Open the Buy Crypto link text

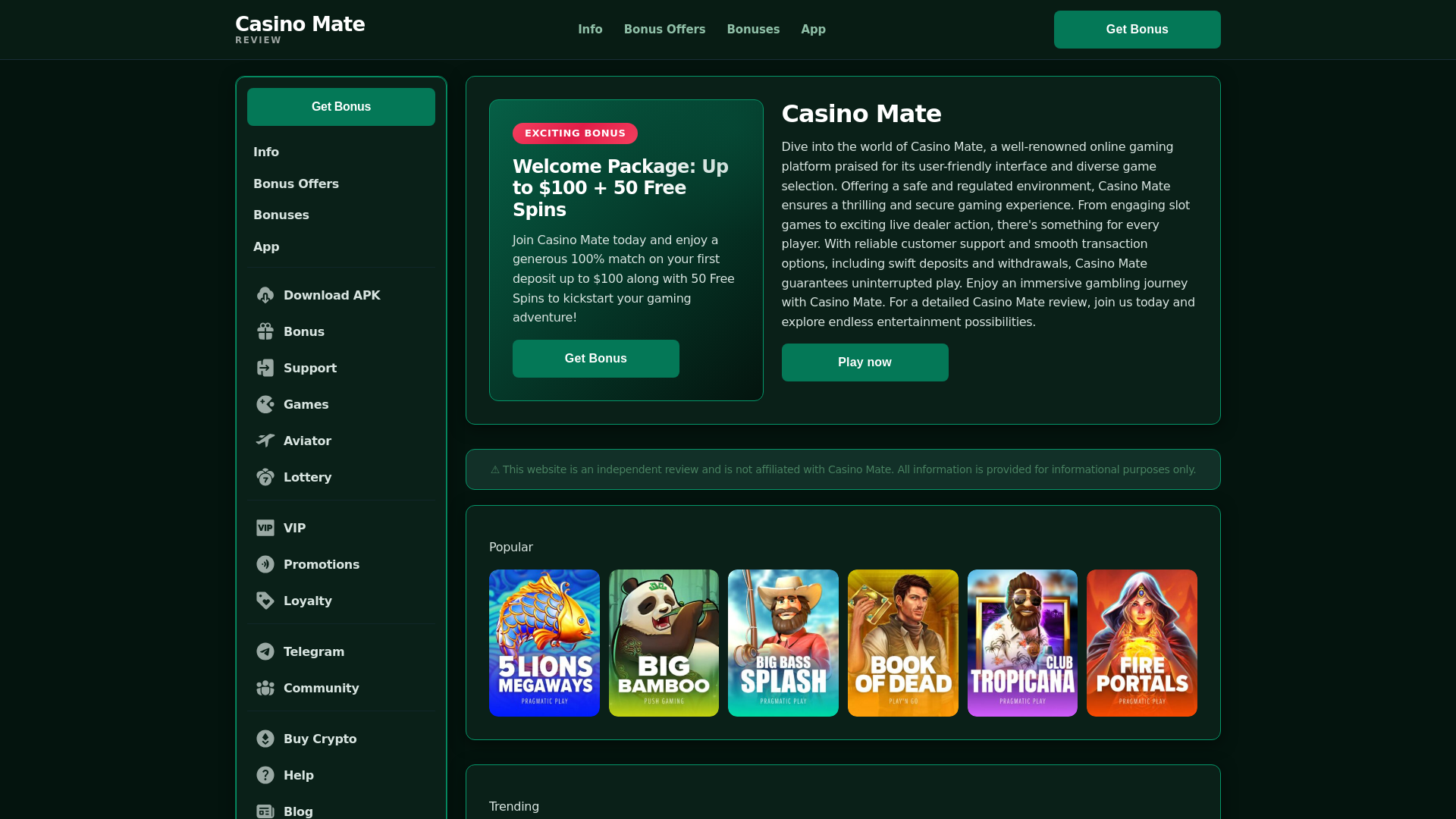tap(320, 739)
